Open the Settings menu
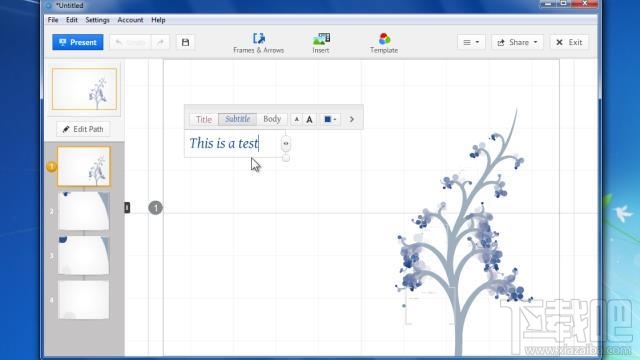The width and height of the screenshot is (640, 360). [x=97, y=20]
